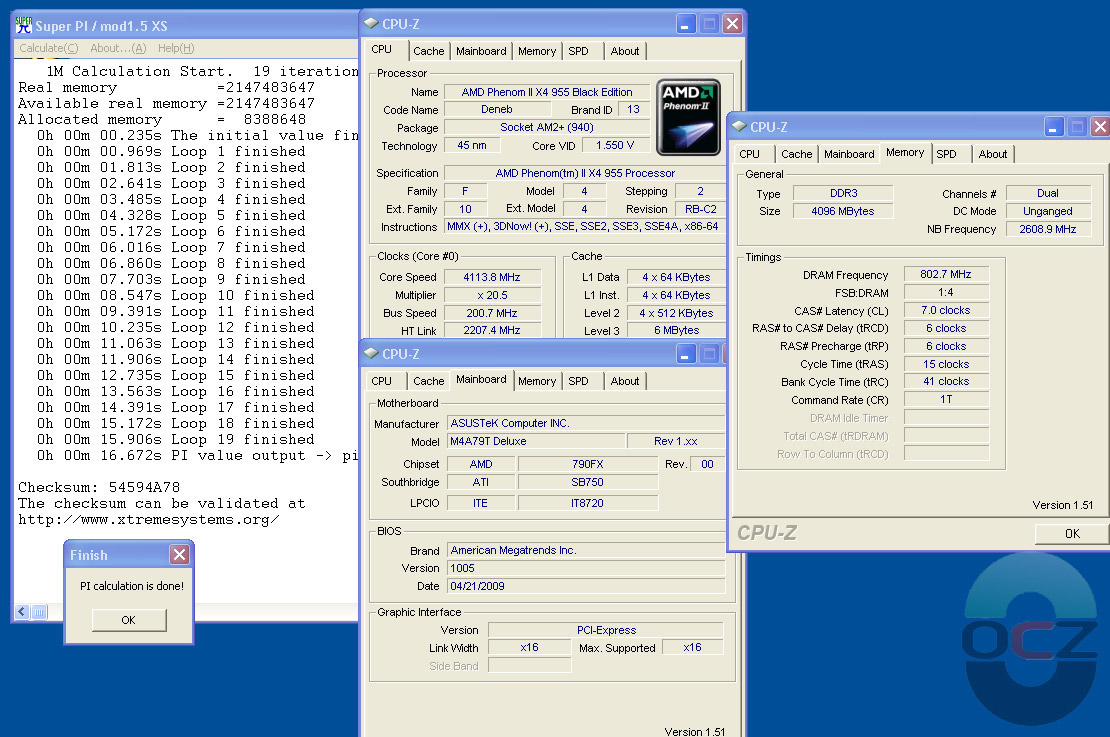
Task: Click the Core VID 1.550 V value
Action: point(614,145)
